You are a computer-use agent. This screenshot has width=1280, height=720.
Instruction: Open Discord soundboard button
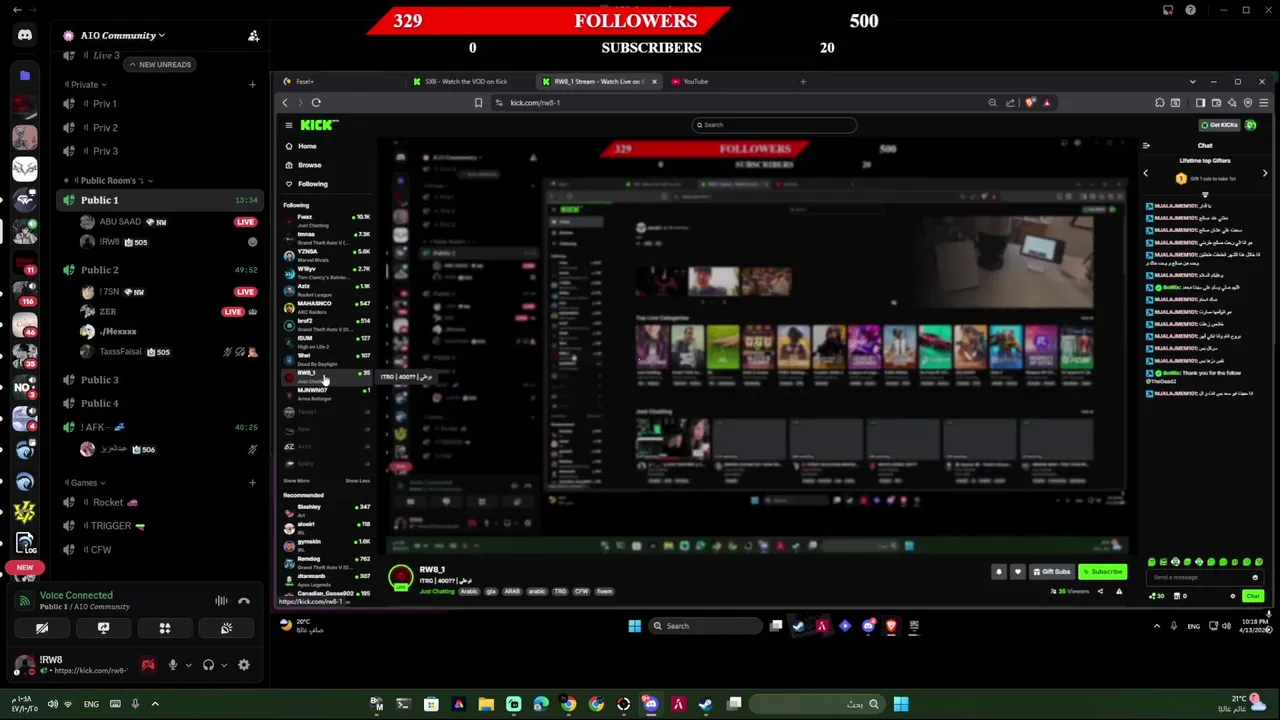click(226, 628)
